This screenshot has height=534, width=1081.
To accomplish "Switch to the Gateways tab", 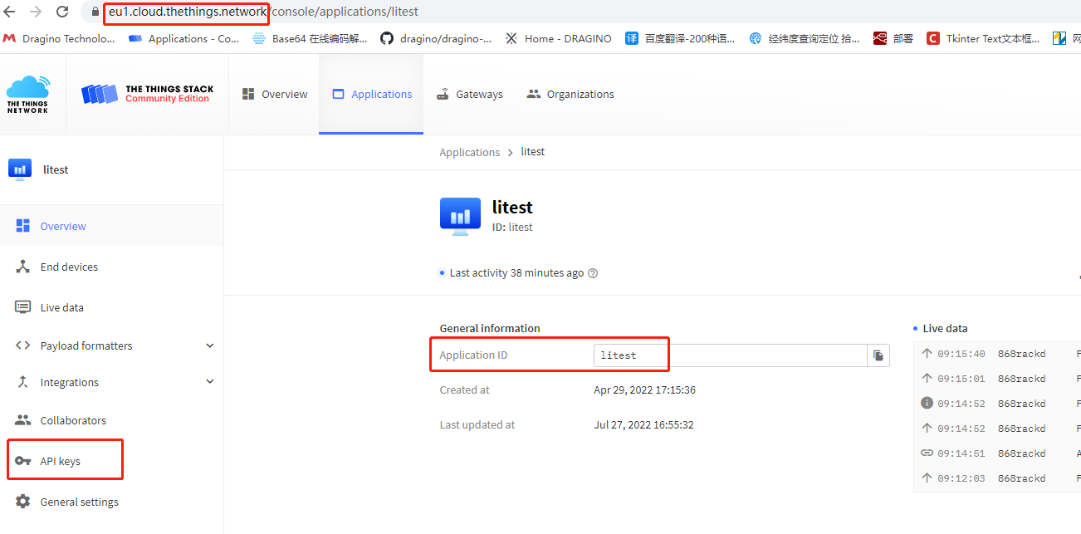I will pyautogui.click(x=469, y=94).
